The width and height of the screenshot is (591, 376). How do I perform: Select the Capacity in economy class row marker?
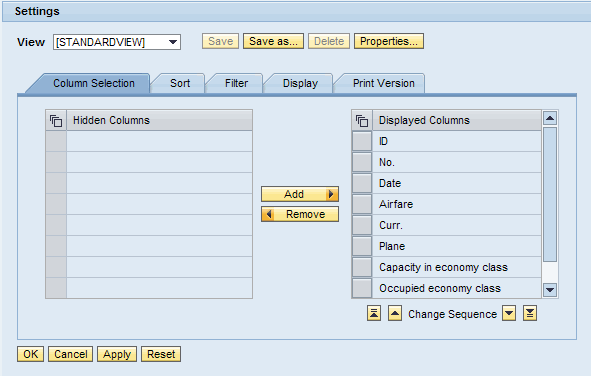pyautogui.click(x=362, y=267)
